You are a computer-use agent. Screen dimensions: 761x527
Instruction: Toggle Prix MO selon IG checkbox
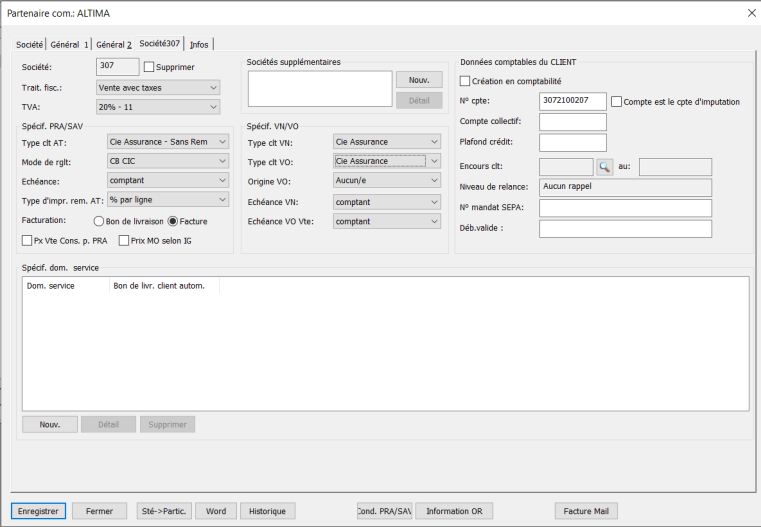pyautogui.click(x=124, y=241)
